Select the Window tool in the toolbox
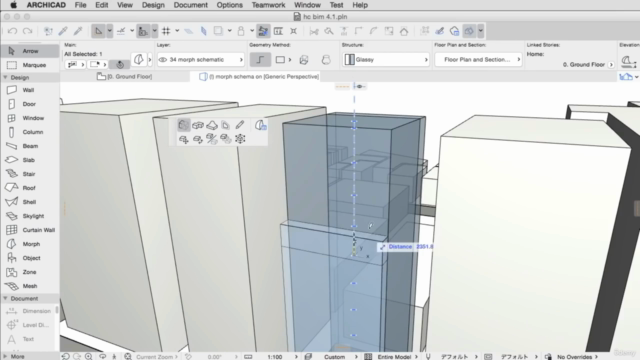Image resolution: width=640 pixels, height=360 pixels. 29,118
